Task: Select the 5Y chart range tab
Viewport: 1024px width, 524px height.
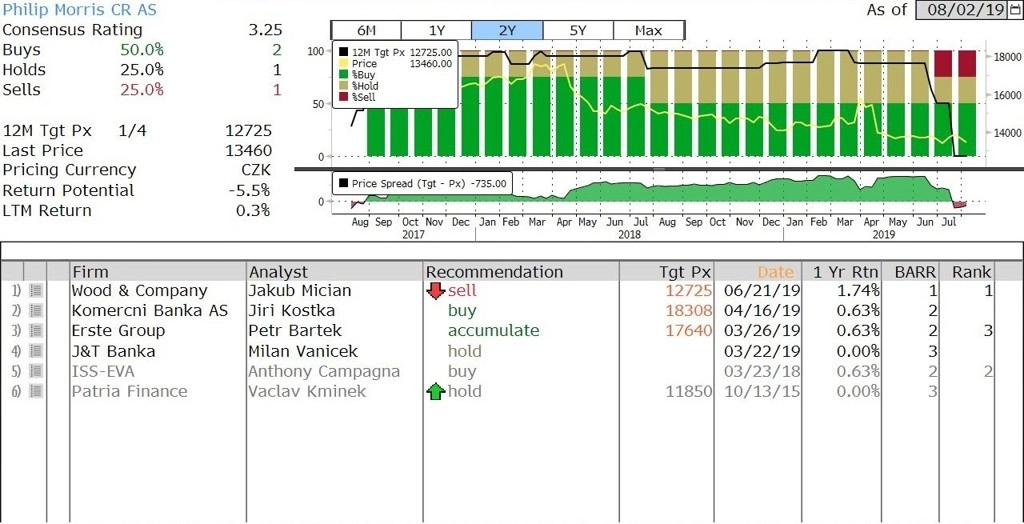Action: pos(578,30)
